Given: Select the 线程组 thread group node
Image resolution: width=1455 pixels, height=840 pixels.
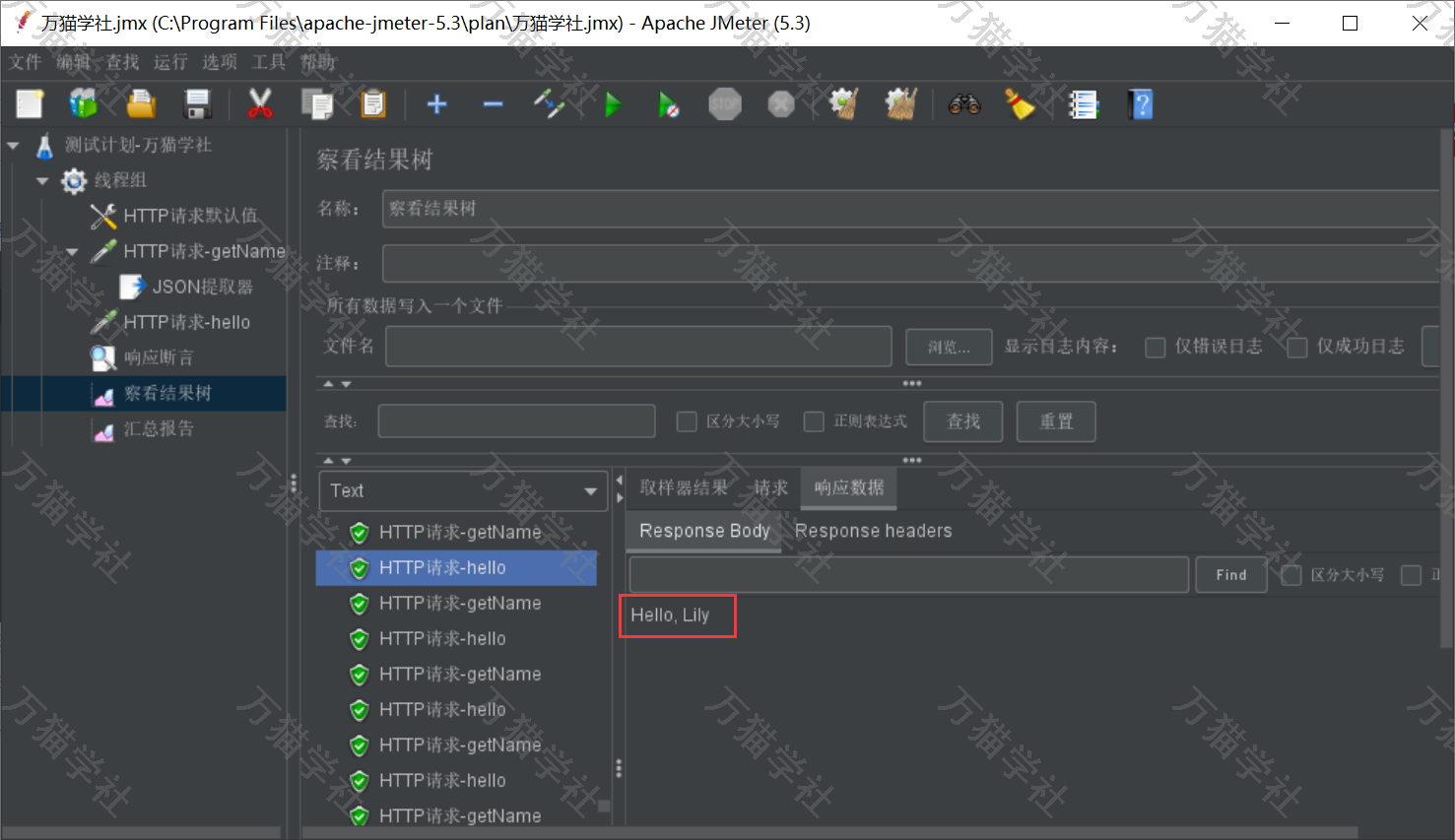Looking at the screenshot, I should click(x=120, y=180).
